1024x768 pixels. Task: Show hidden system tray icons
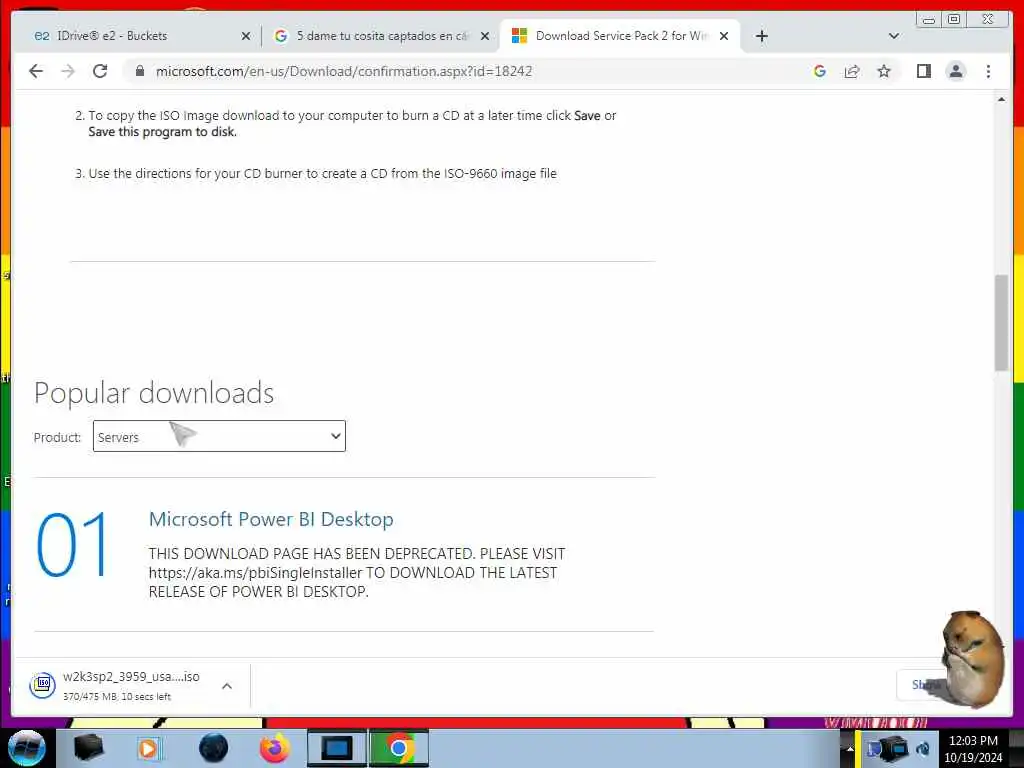(850, 748)
